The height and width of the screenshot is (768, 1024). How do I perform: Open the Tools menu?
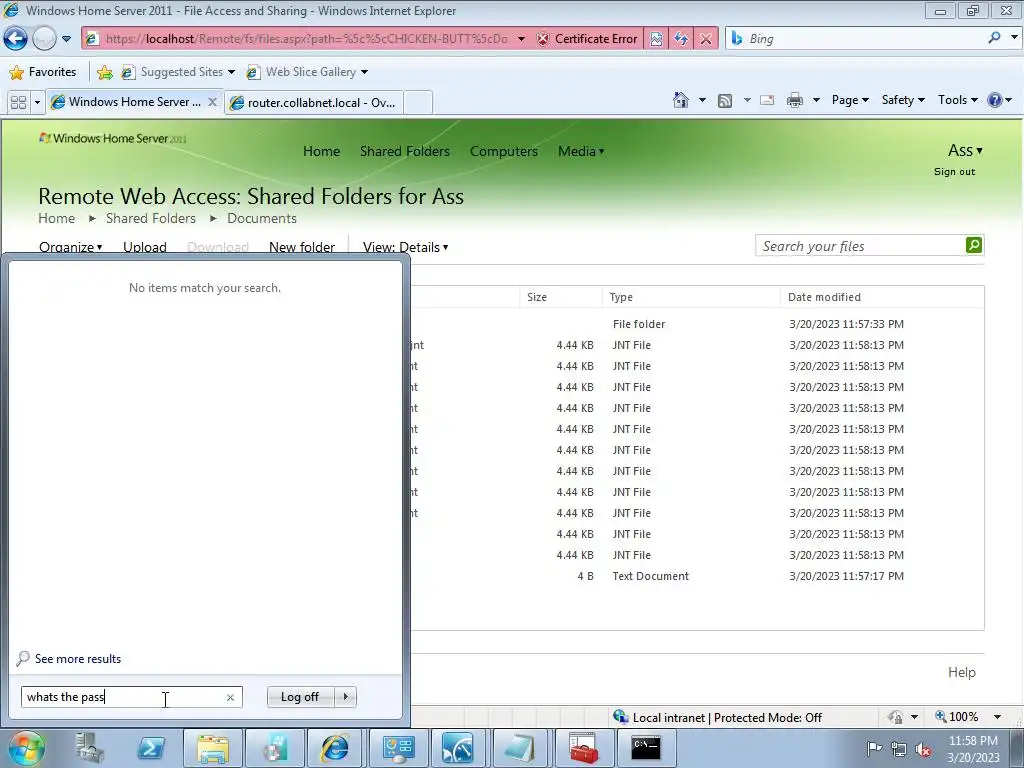click(x=957, y=100)
